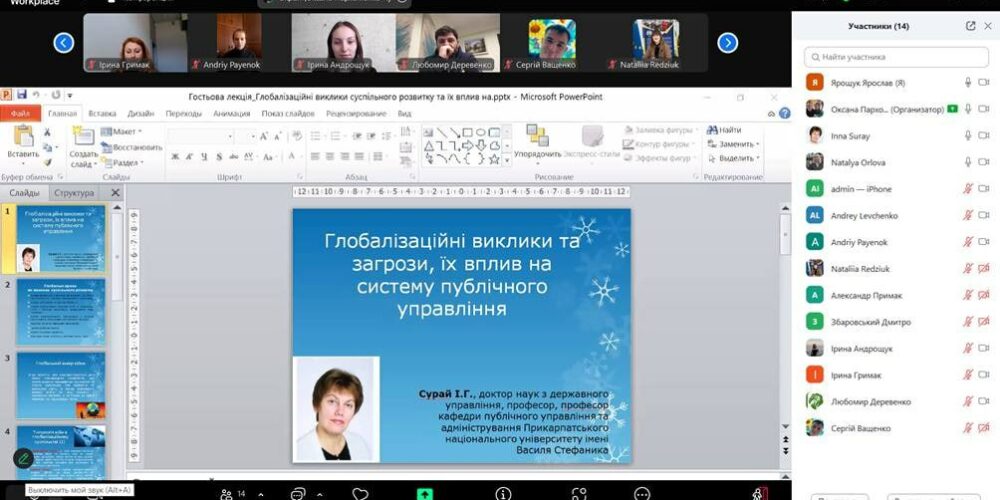Click the Найти участника search field

coord(896,57)
